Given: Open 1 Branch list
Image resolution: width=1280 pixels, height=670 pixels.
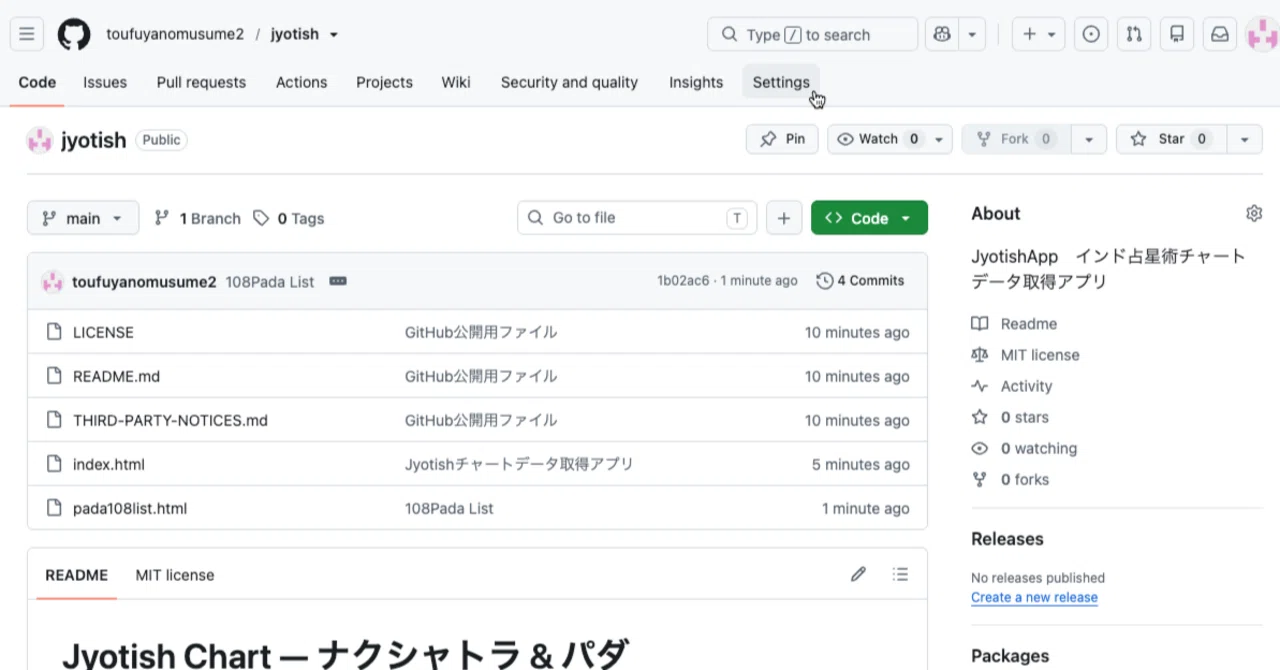Looking at the screenshot, I should [197, 218].
